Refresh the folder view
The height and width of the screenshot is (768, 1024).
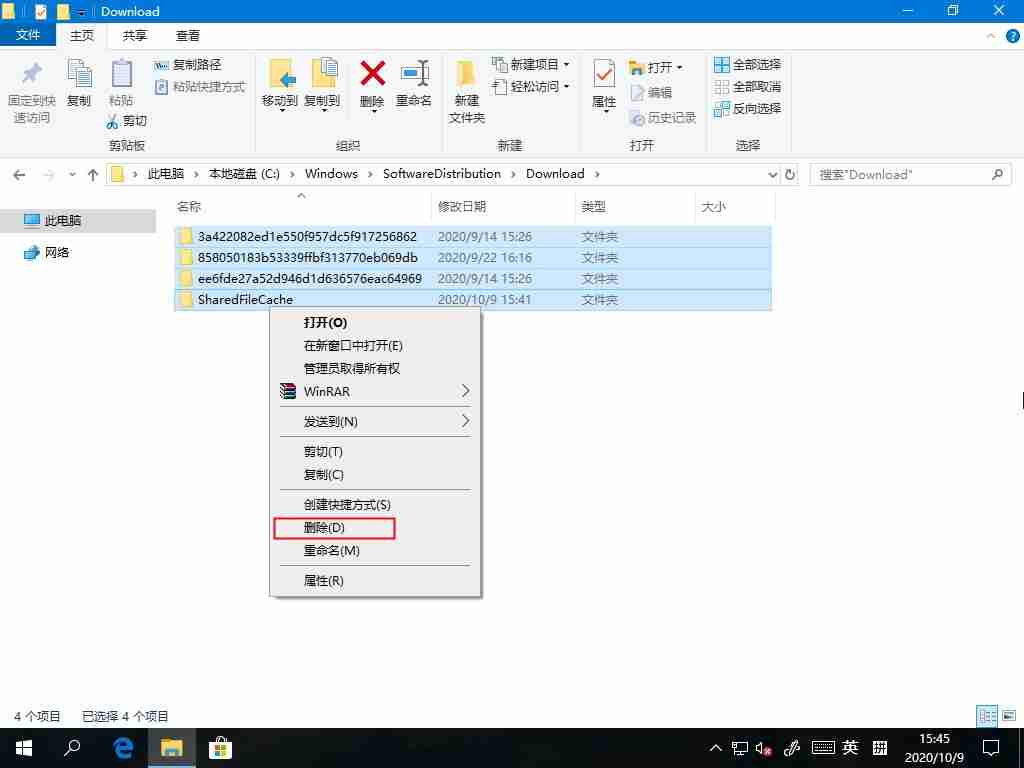[790, 173]
